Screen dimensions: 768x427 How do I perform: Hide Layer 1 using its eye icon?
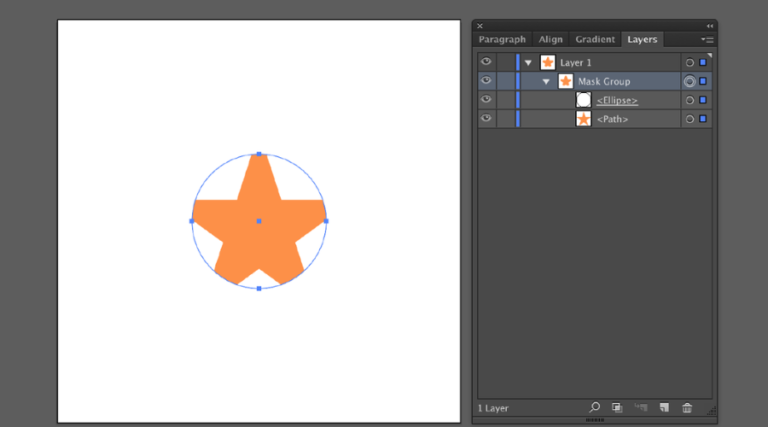[486, 62]
